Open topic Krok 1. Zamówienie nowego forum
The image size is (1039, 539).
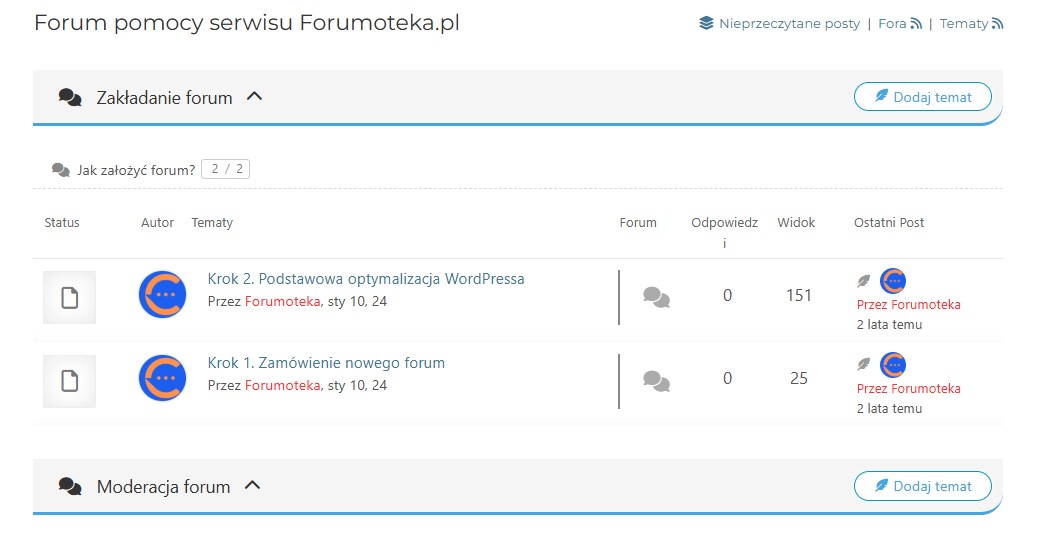tap(326, 363)
